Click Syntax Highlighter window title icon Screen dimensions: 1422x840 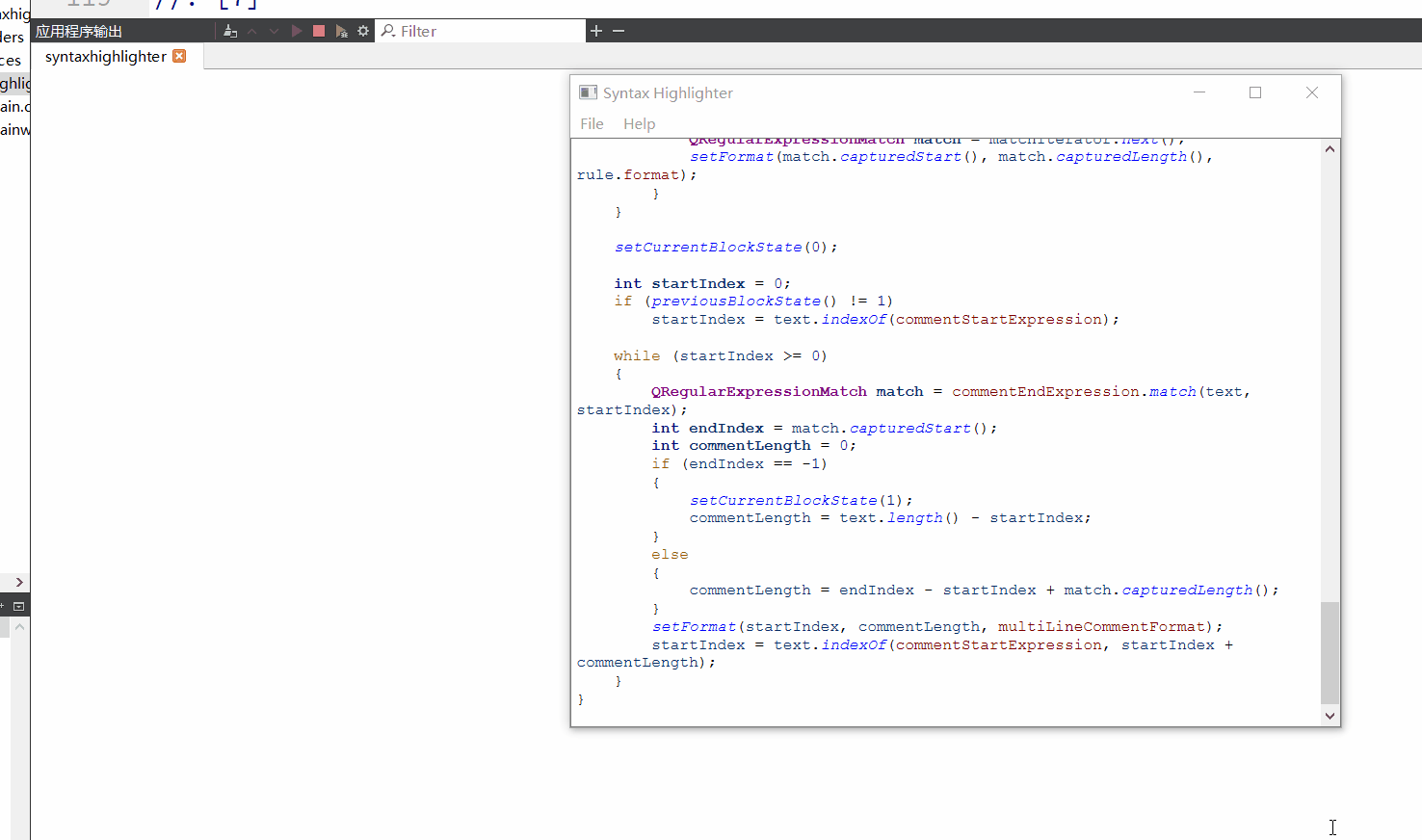(x=588, y=92)
